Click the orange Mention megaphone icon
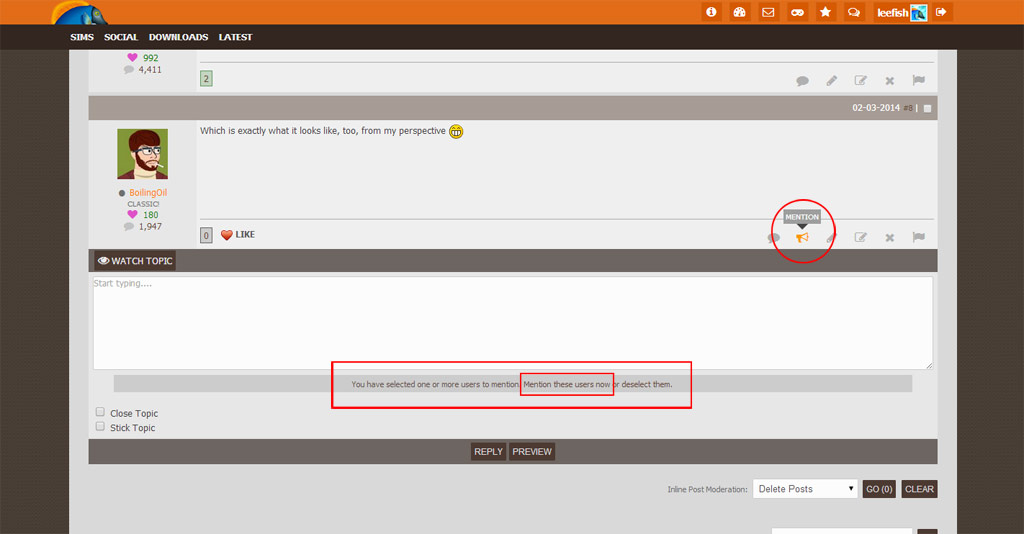 [802, 237]
